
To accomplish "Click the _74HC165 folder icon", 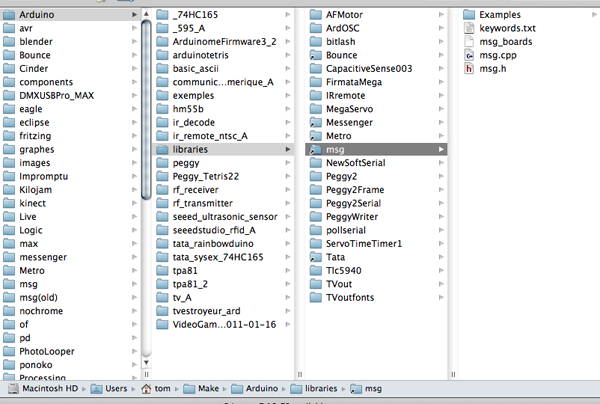I will [162, 15].
